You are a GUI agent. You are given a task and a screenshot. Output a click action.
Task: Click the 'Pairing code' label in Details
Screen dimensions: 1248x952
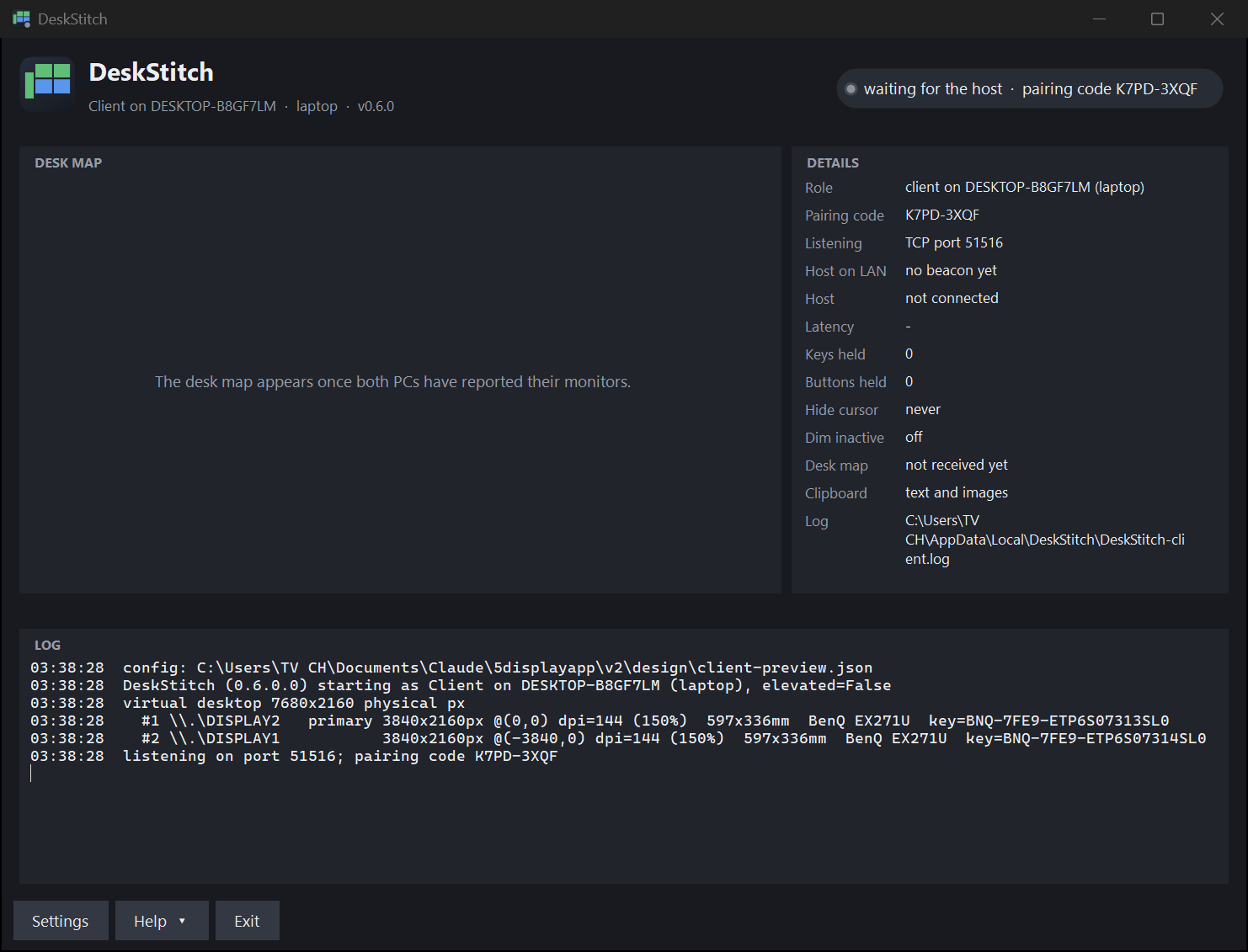pyautogui.click(x=845, y=215)
